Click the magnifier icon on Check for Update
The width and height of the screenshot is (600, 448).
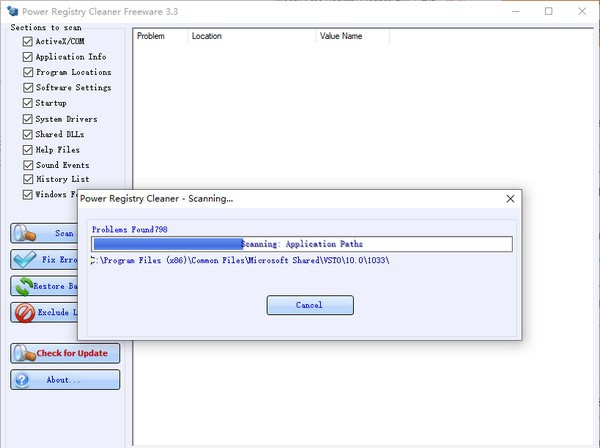pyautogui.click(x=24, y=353)
